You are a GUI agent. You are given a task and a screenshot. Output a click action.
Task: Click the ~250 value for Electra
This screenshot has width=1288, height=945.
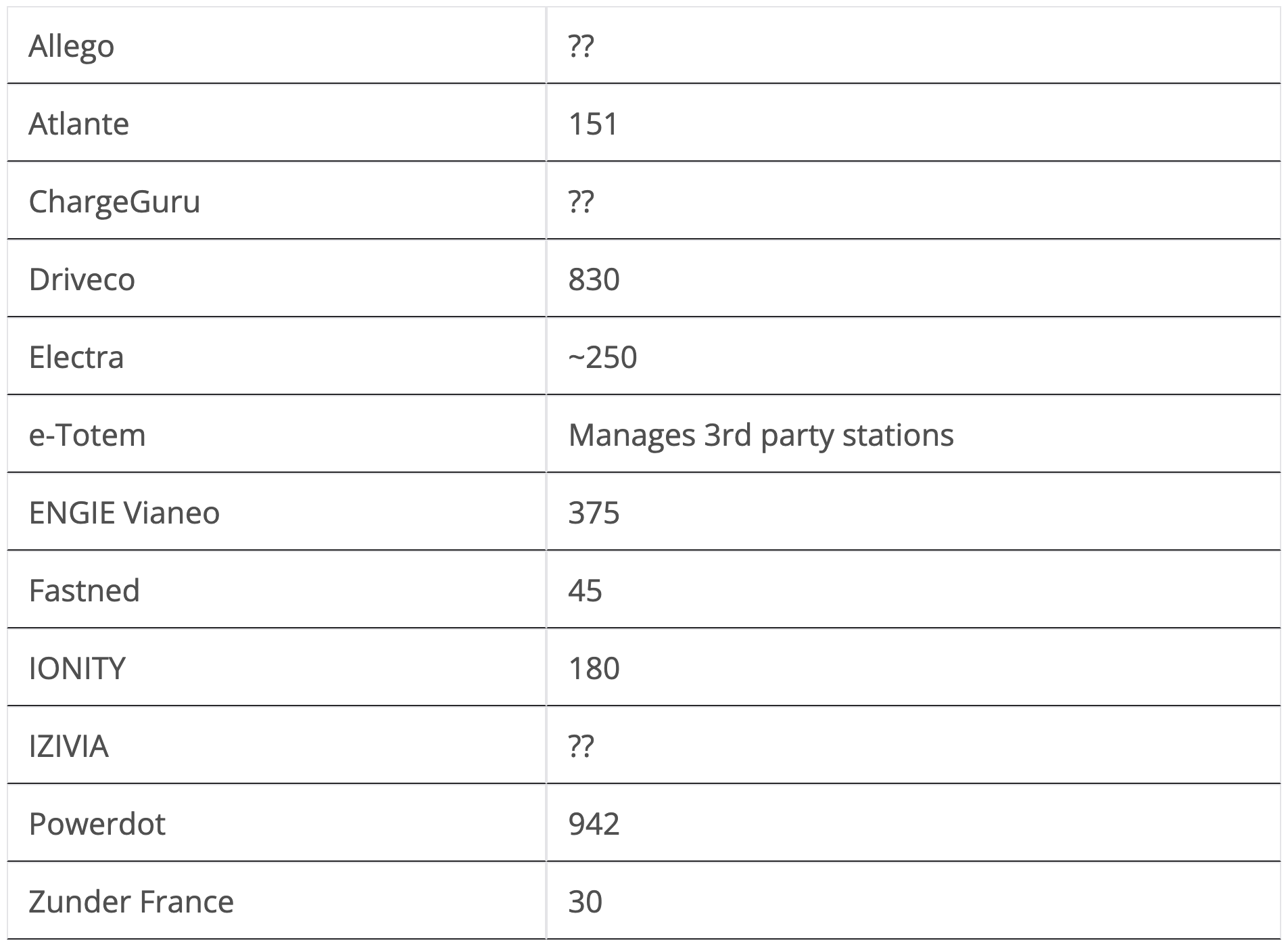(602, 357)
